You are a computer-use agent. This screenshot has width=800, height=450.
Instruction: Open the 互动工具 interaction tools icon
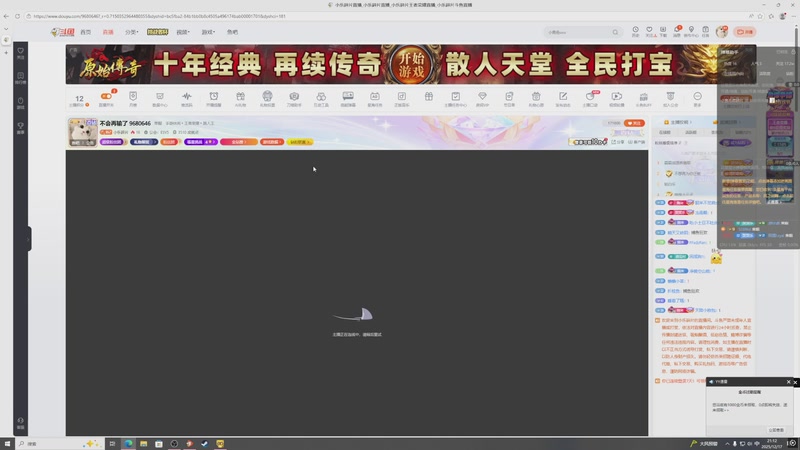click(321, 98)
